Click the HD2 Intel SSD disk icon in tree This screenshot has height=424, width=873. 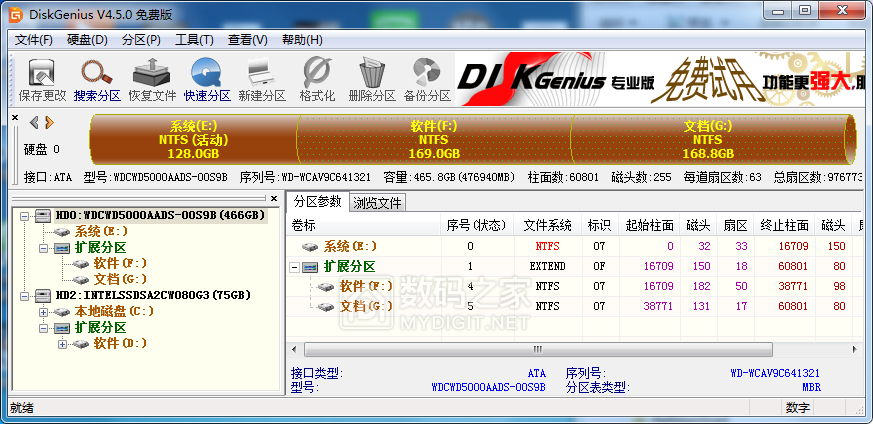tap(43, 295)
